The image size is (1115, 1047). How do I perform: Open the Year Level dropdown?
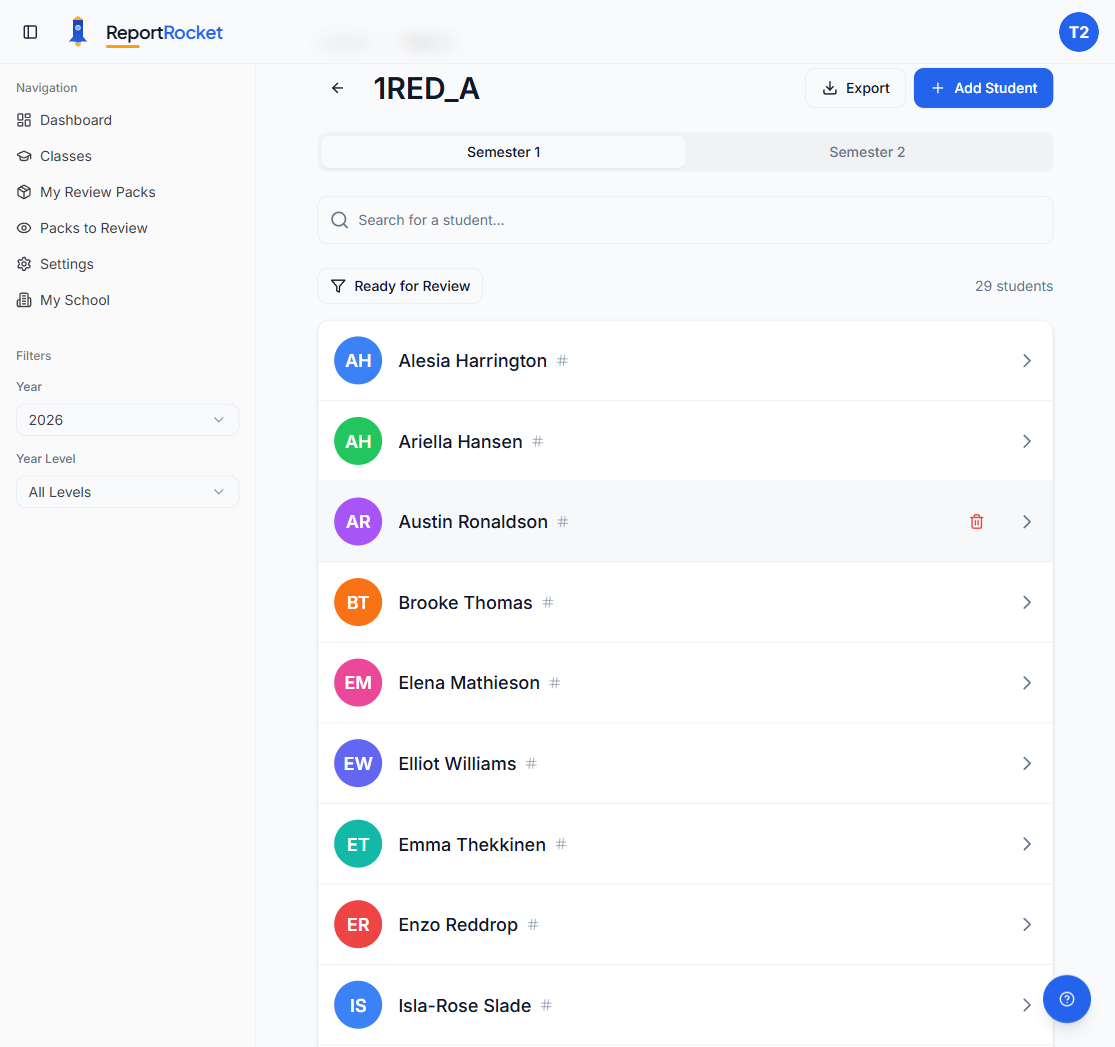click(127, 492)
